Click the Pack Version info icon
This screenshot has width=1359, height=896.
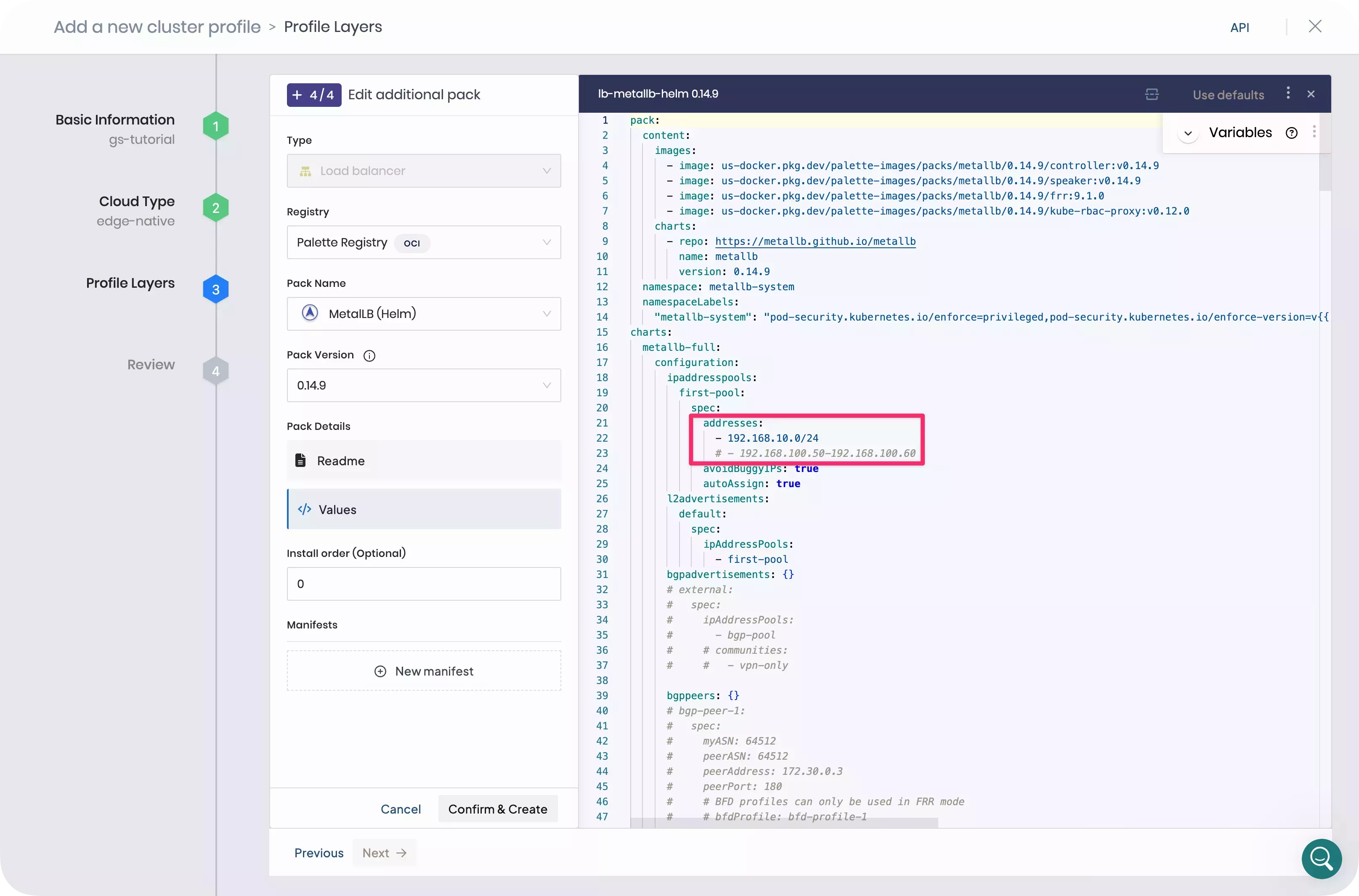(369, 355)
